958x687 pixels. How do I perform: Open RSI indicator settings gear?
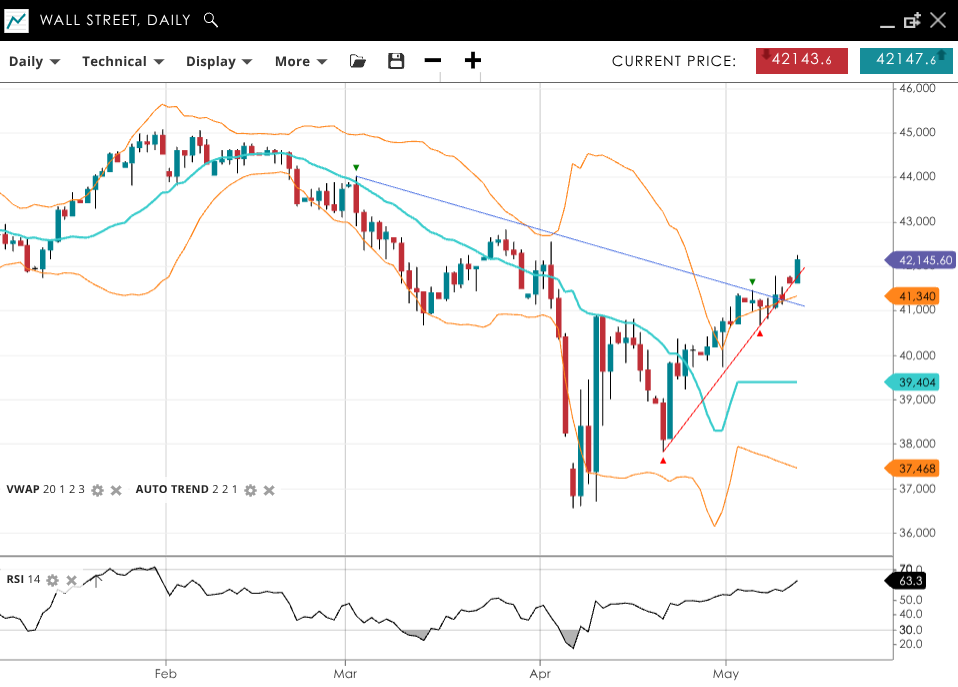52,580
